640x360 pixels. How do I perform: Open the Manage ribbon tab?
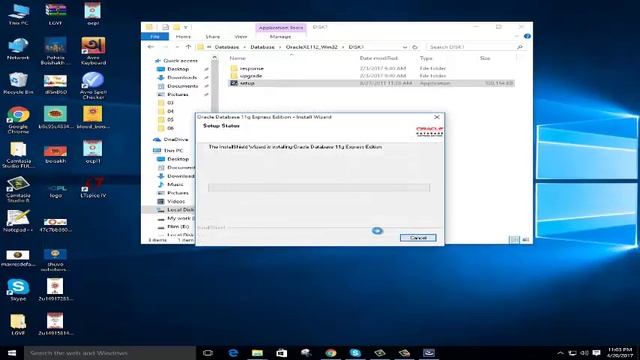[280, 37]
